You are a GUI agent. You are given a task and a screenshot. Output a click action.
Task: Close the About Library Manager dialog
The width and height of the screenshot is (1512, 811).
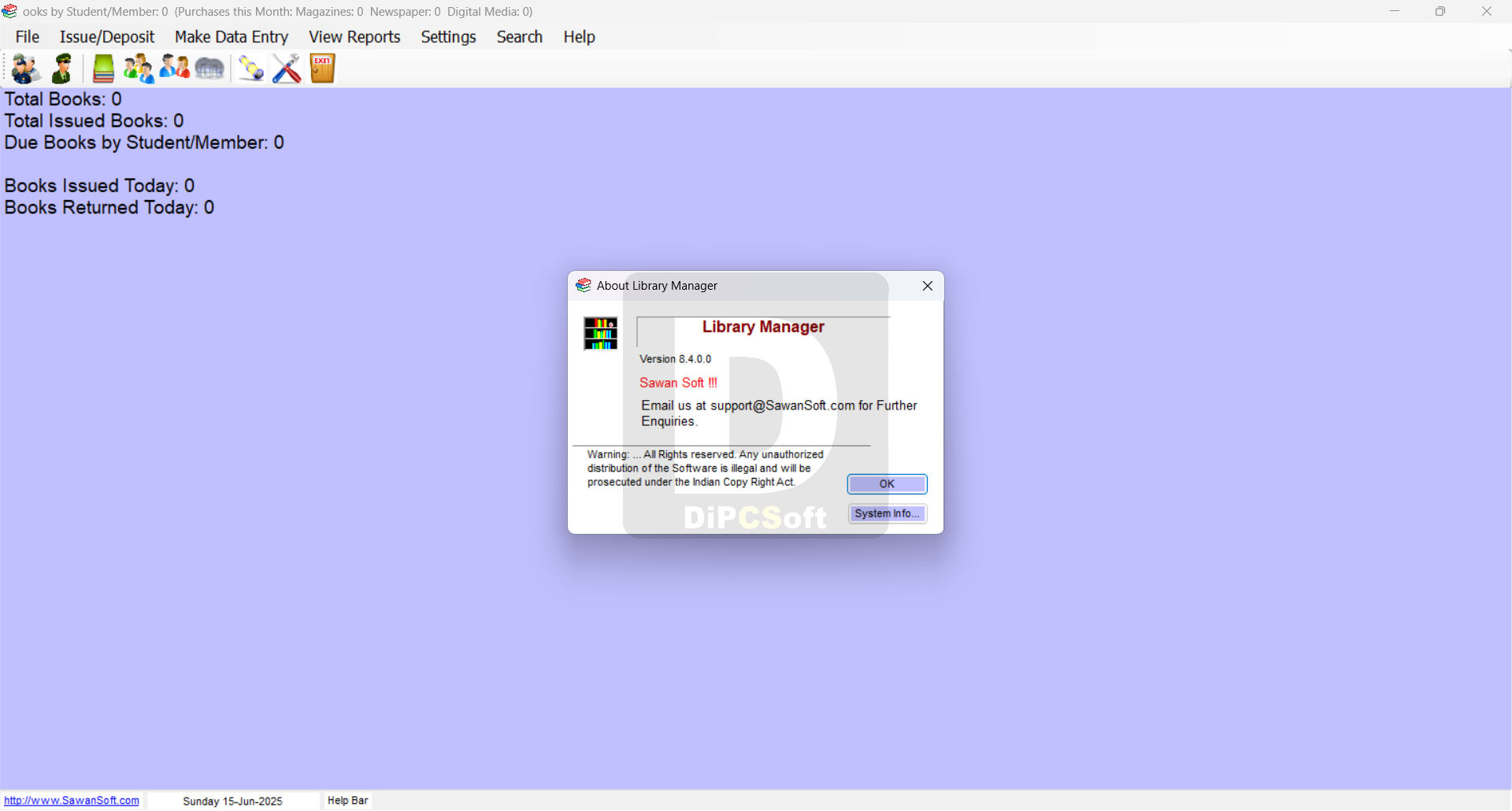pos(928,286)
